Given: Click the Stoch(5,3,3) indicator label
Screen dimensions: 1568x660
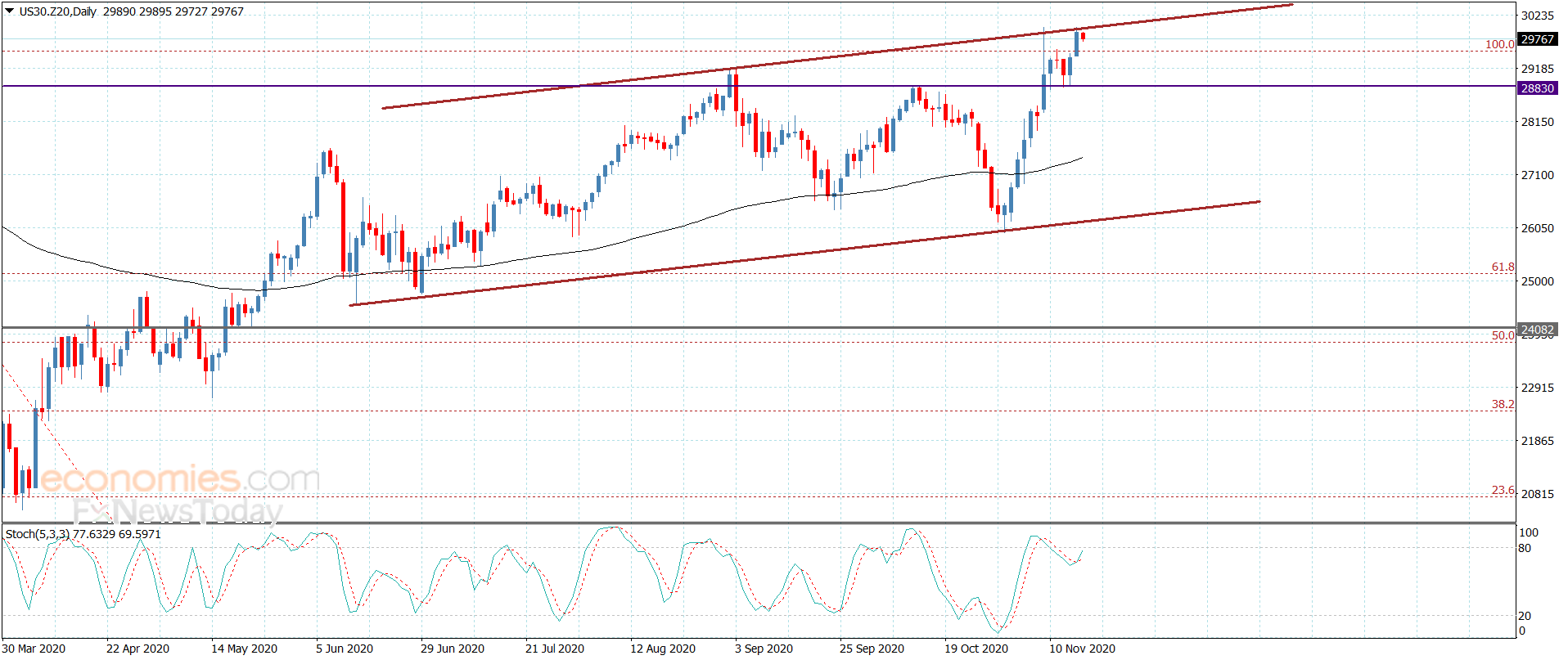Looking at the screenshot, I should [x=38, y=534].
